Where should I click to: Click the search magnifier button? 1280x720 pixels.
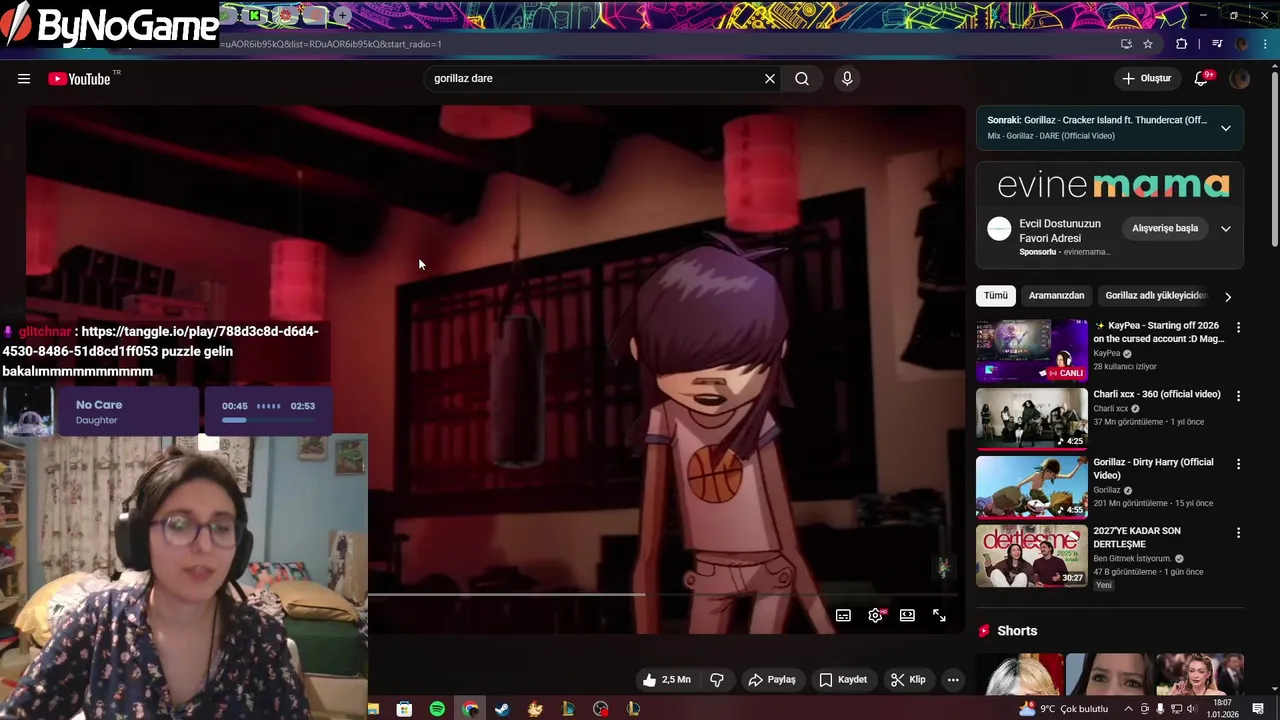[x=802, y=78]
